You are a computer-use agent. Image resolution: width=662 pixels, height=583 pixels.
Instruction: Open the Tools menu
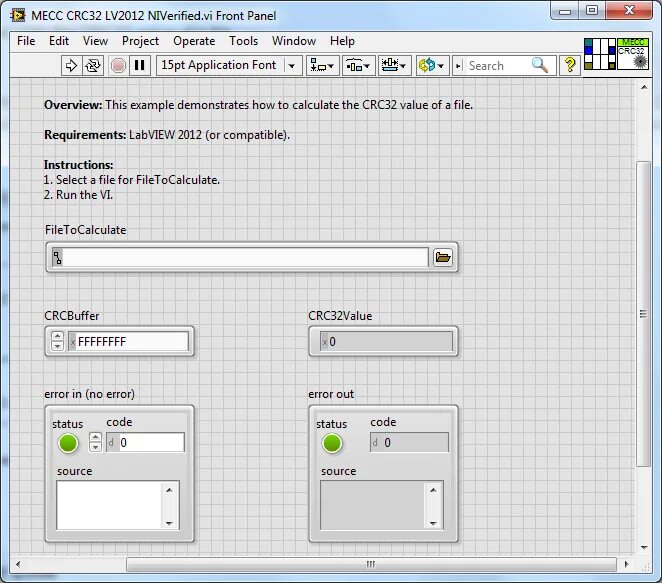(244, 41)
